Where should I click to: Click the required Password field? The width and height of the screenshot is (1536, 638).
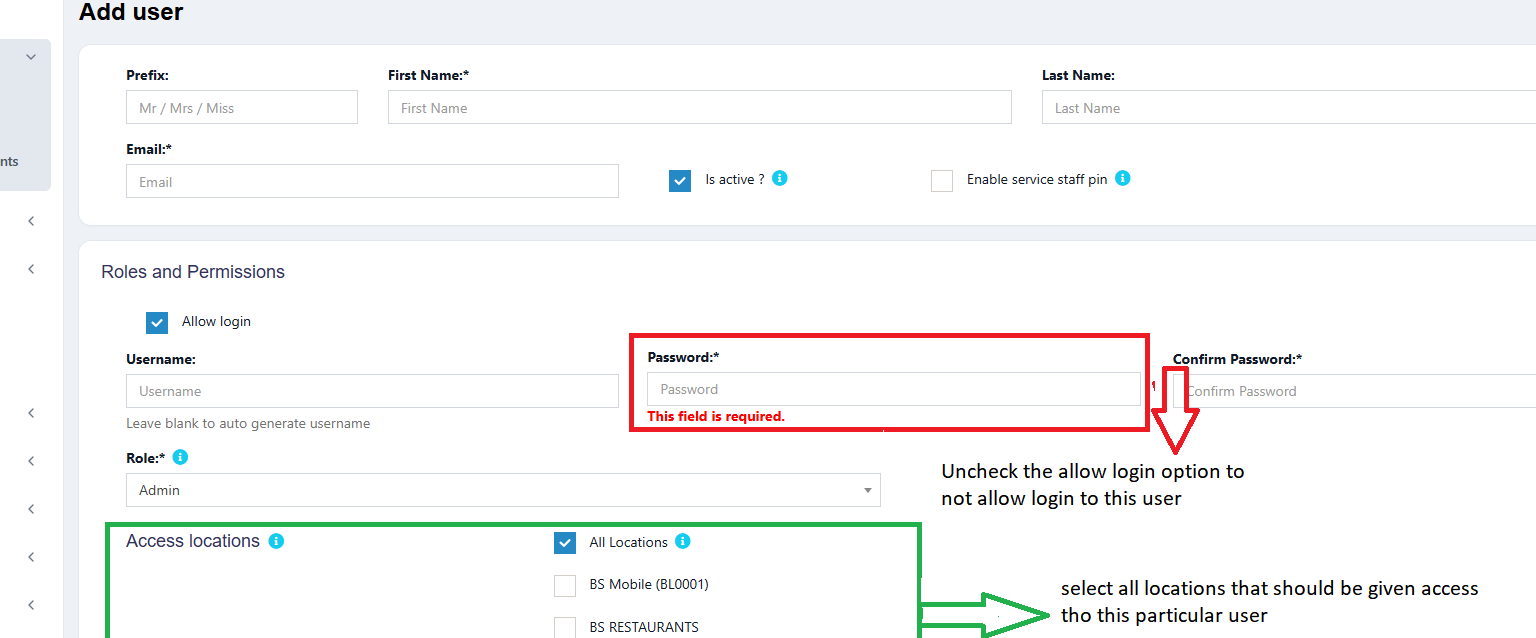893,389
